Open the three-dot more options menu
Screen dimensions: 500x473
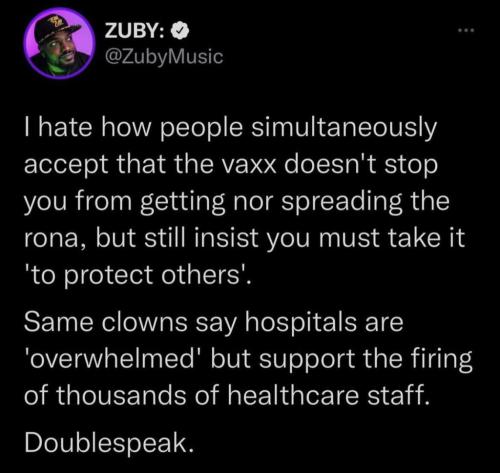[466, 31]
